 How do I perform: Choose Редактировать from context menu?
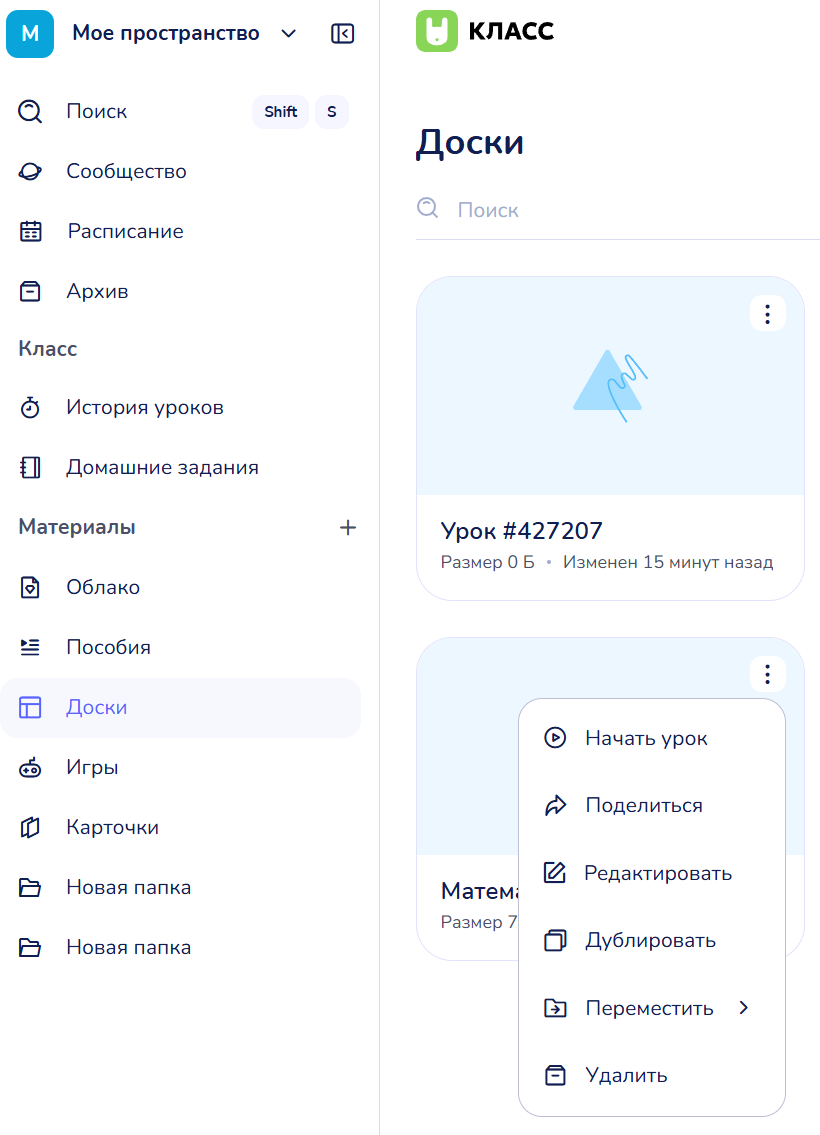pyautogui.click(x=651, y=872)
